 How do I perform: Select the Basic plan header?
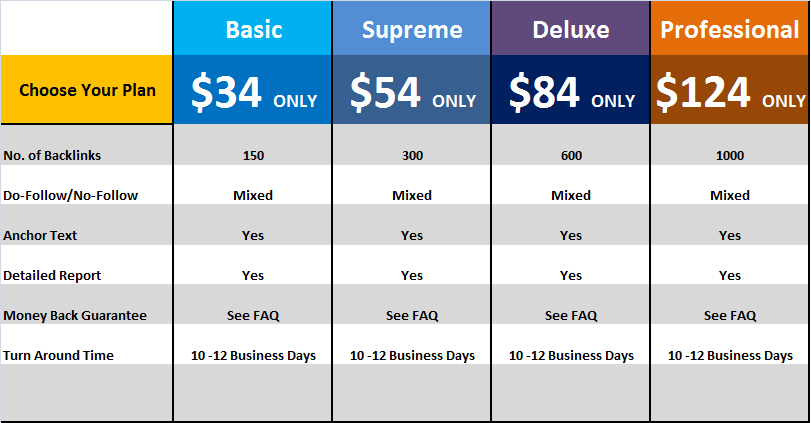(x=253, y=28)
